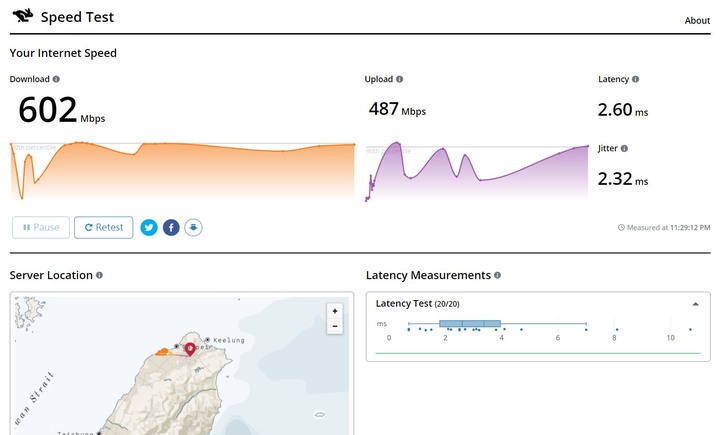Share results on Facebook
Viewport: 720px width, 435px height.
point(171,227)
